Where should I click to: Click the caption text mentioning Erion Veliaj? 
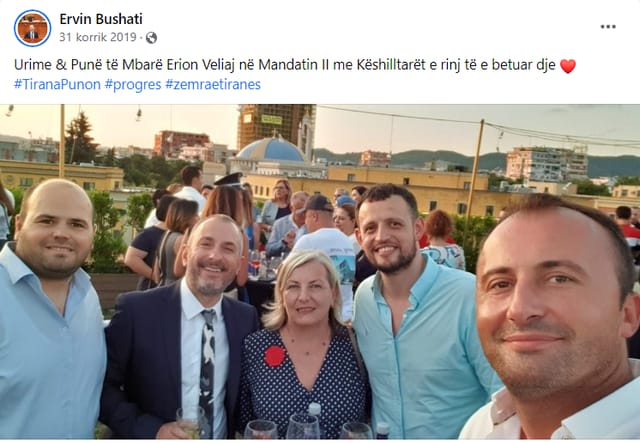coord(284,65)
